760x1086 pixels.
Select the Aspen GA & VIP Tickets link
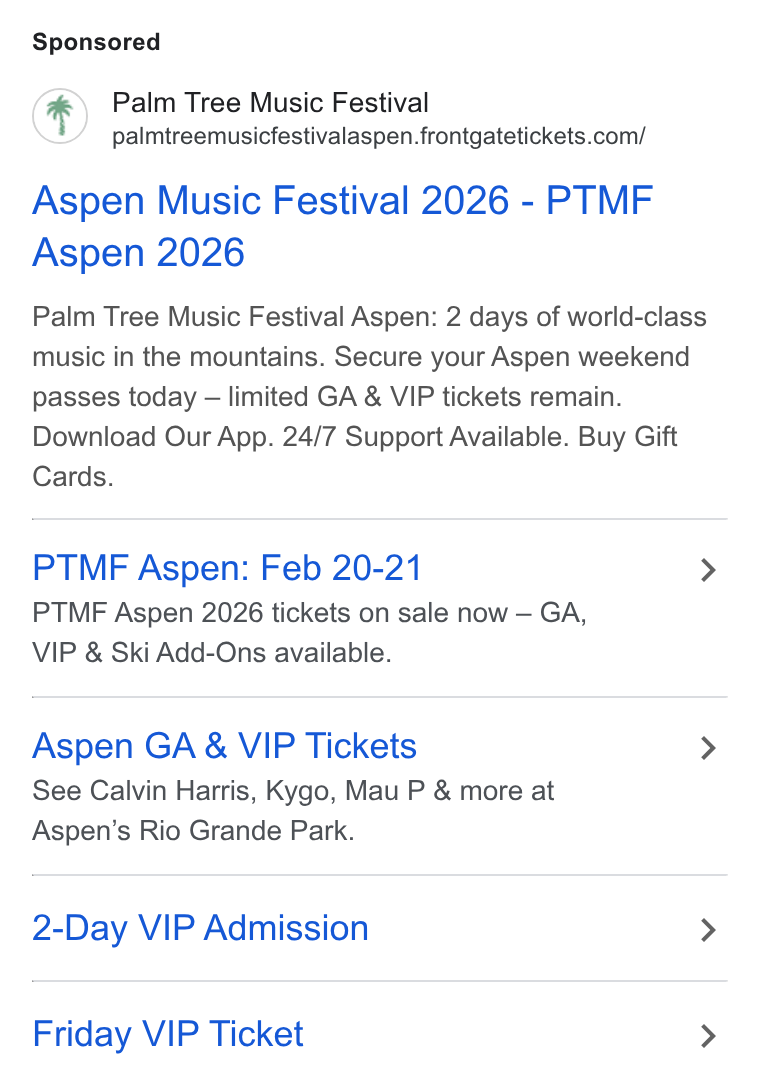(x=224, y=746)
